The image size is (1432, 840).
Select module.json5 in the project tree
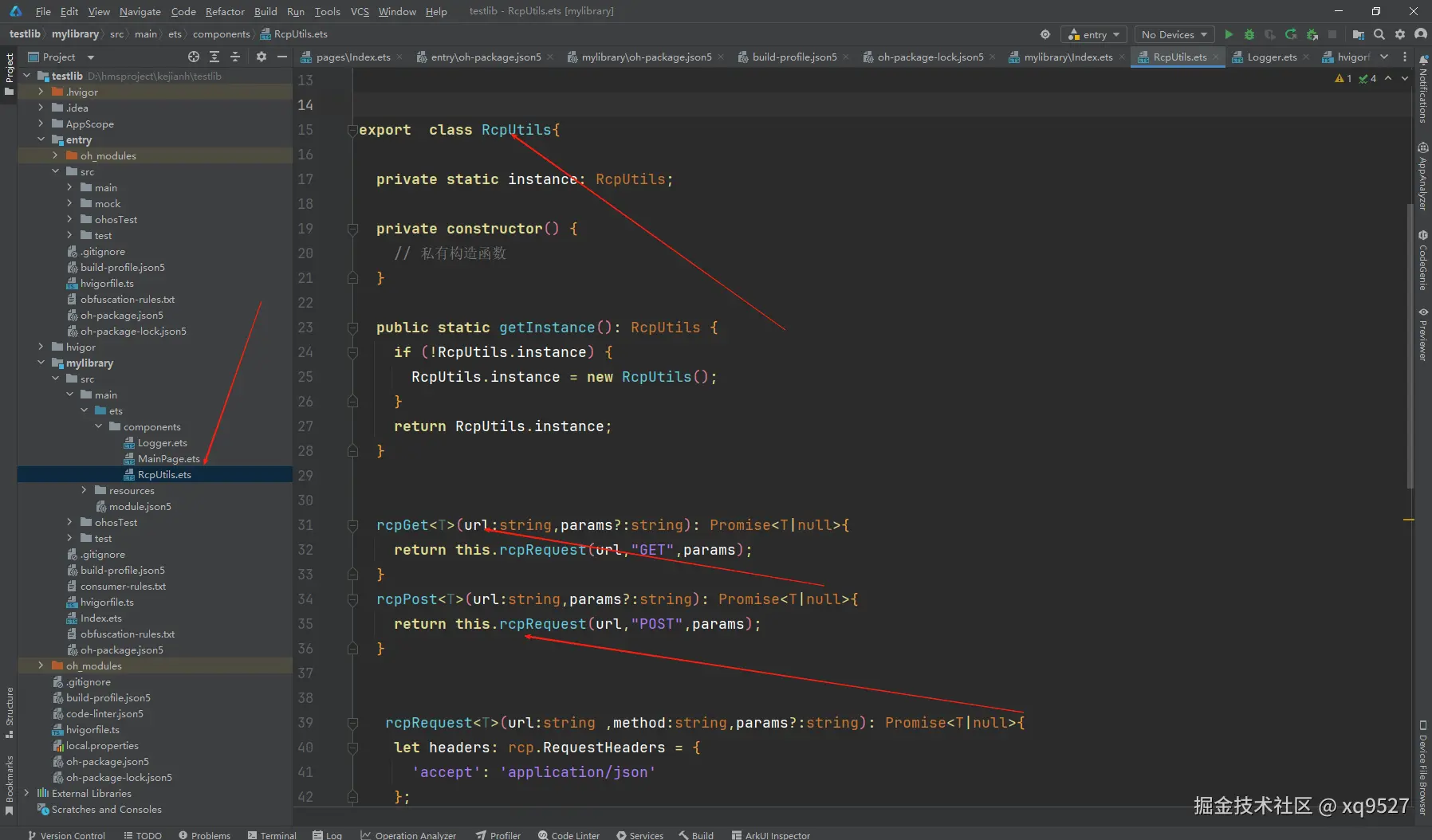click(140, 506)
